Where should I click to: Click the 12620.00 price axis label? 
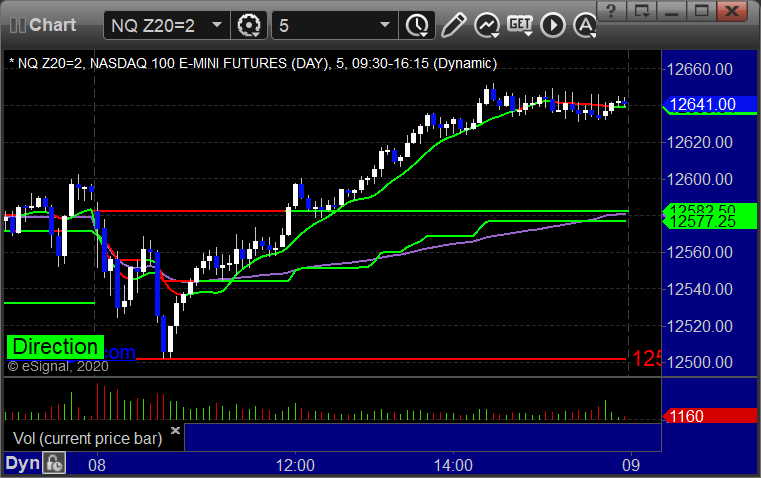coord(699,142)
